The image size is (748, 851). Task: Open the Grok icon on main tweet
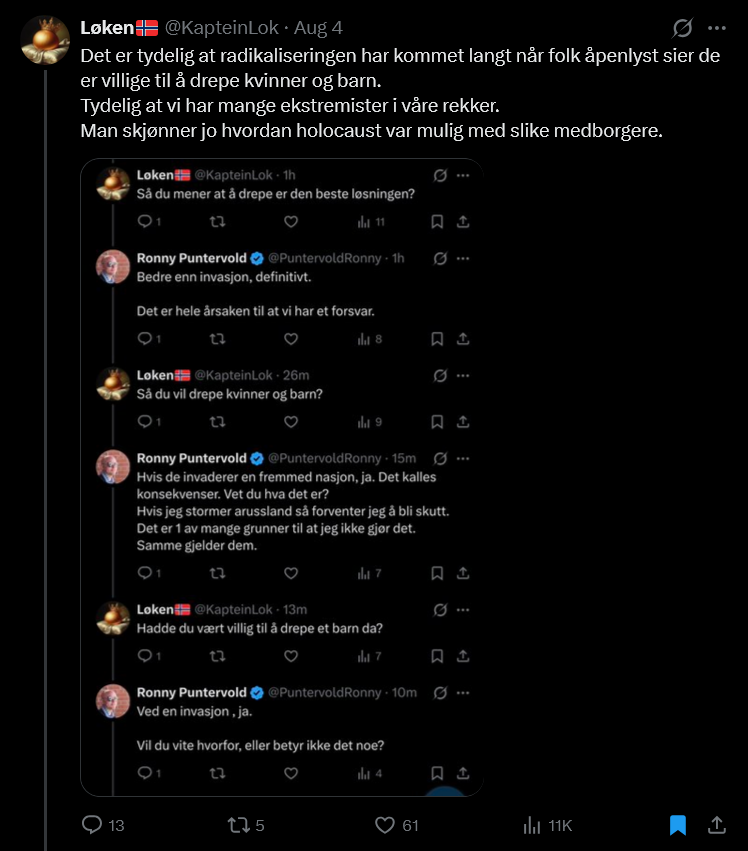pos(682,28)
